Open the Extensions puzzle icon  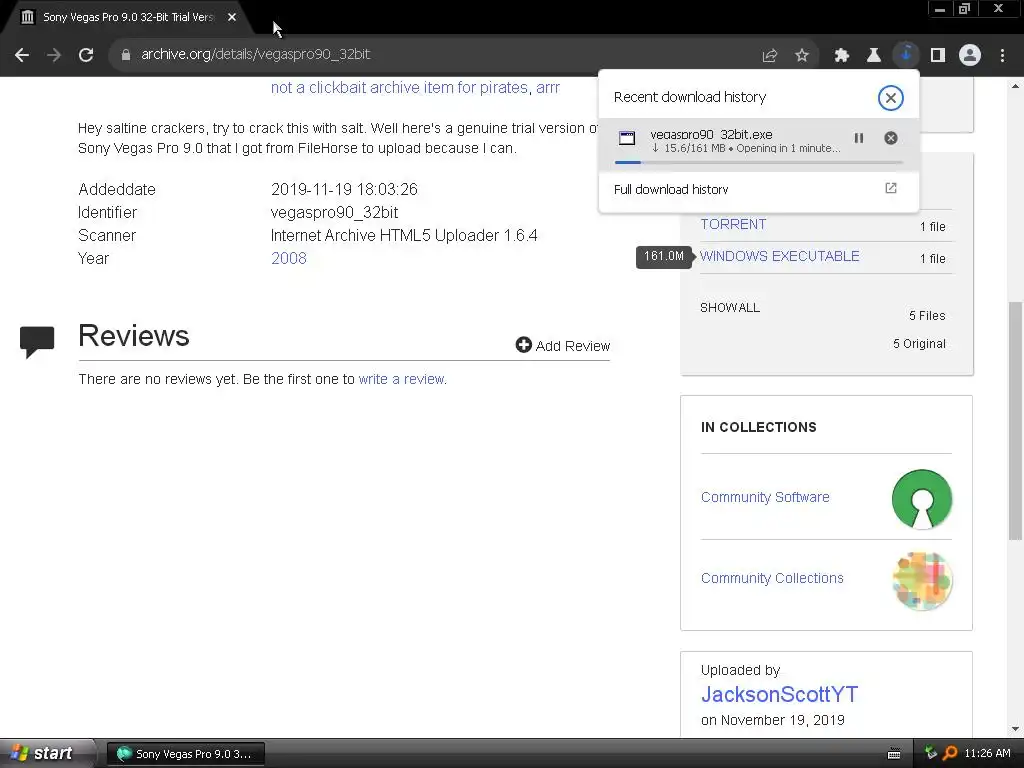tap(842, 56)
